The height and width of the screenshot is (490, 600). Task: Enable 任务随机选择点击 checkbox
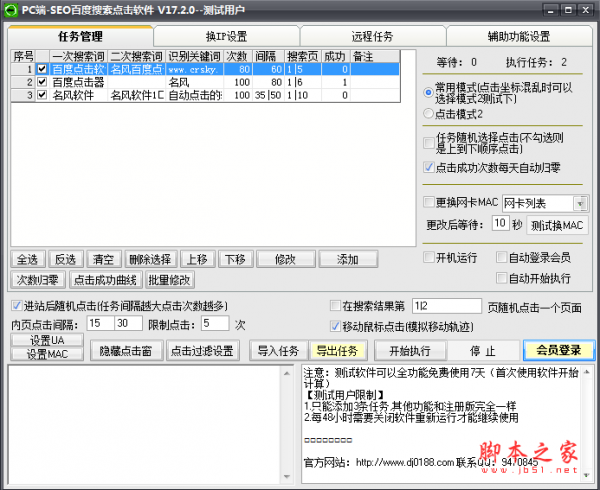click(429, 143)
